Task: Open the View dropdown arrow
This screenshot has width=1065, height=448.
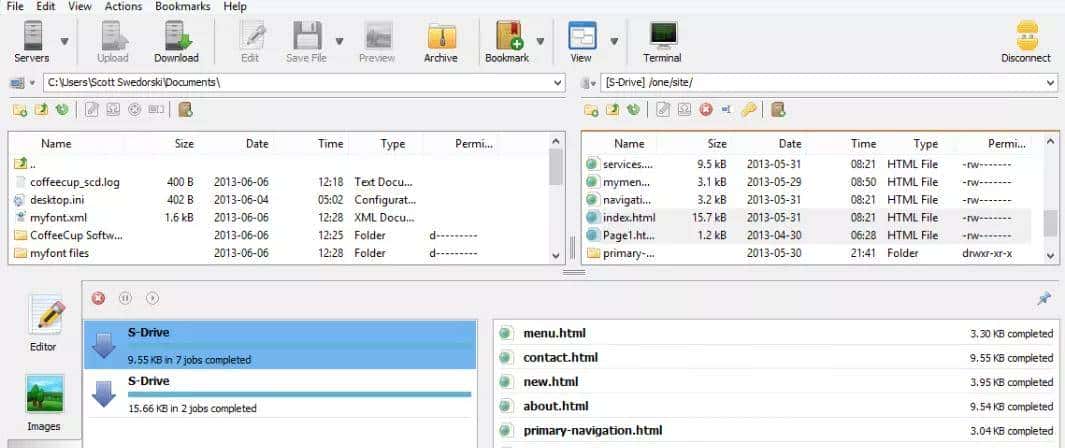Action: 614,42
